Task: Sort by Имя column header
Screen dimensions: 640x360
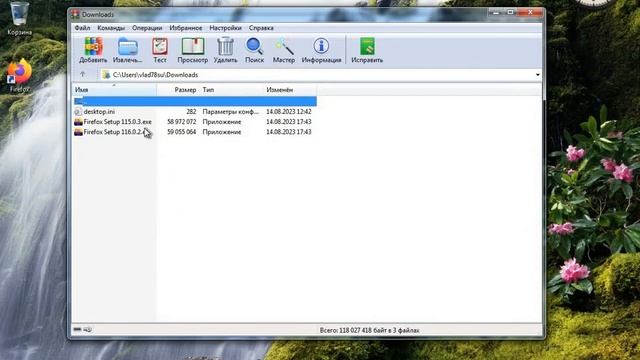Action: [x=114, y=90]
